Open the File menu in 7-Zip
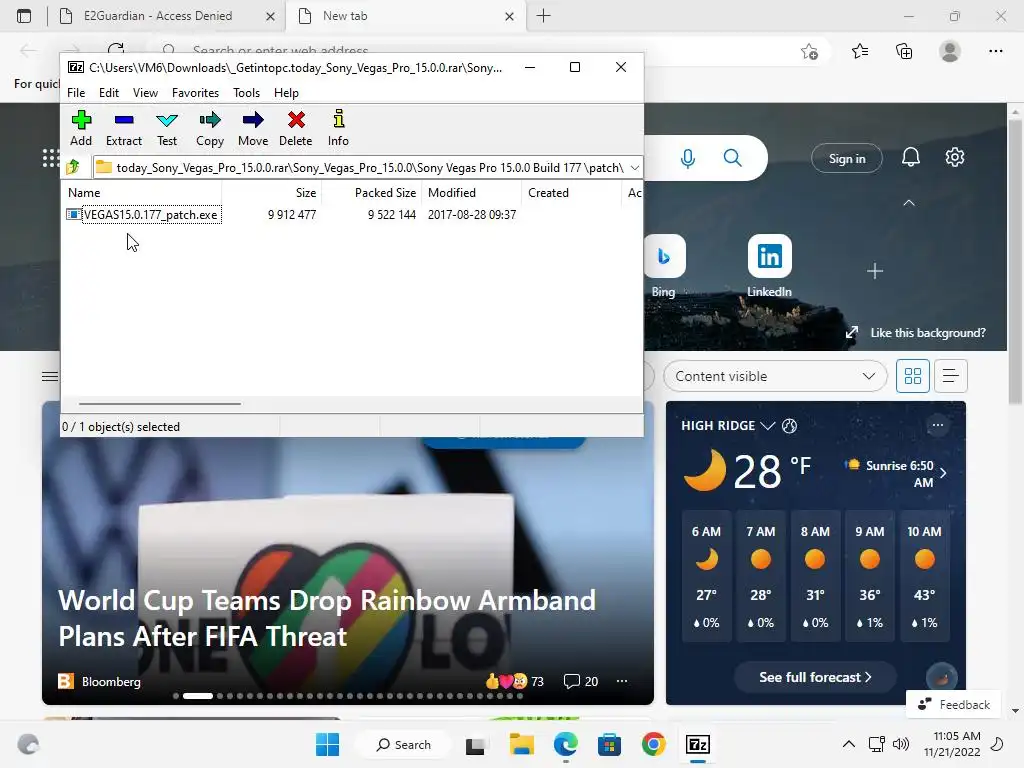 76,93
